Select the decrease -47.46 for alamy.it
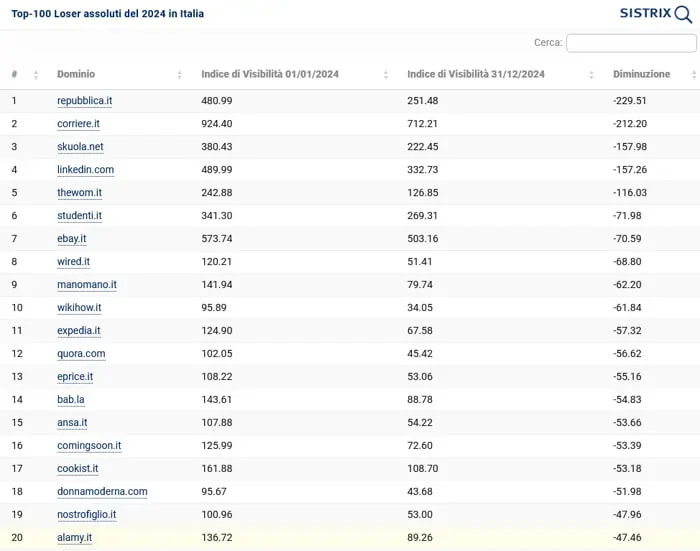 click(627, 538)
